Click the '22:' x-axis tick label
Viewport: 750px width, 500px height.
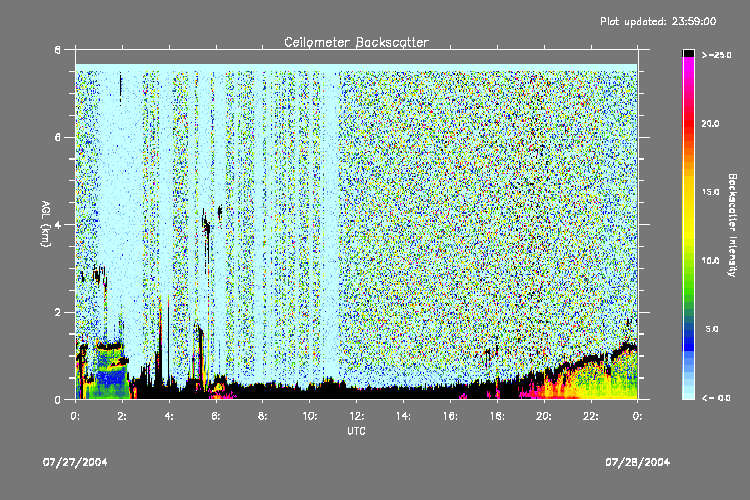(591, 416)
